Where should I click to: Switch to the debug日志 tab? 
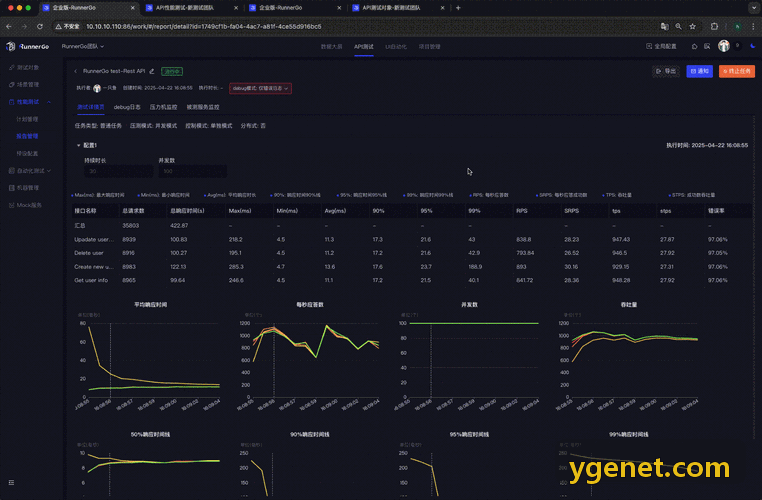click(x=127, y=107)
